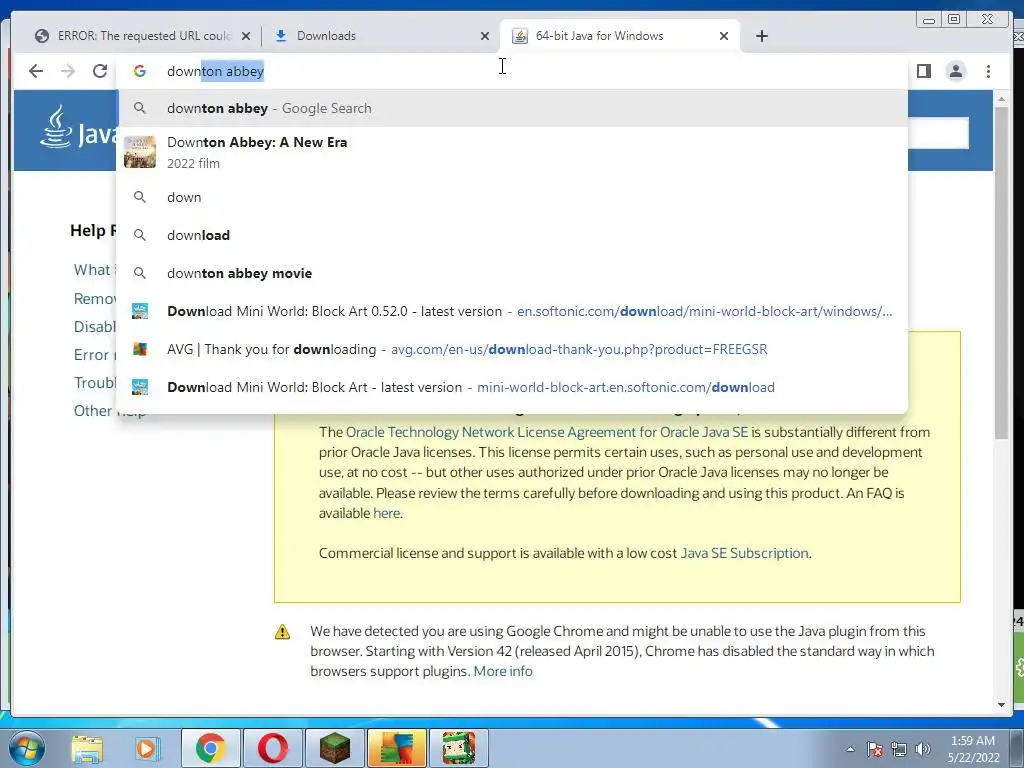Open the Chrome profile avatar

[956, 71]
